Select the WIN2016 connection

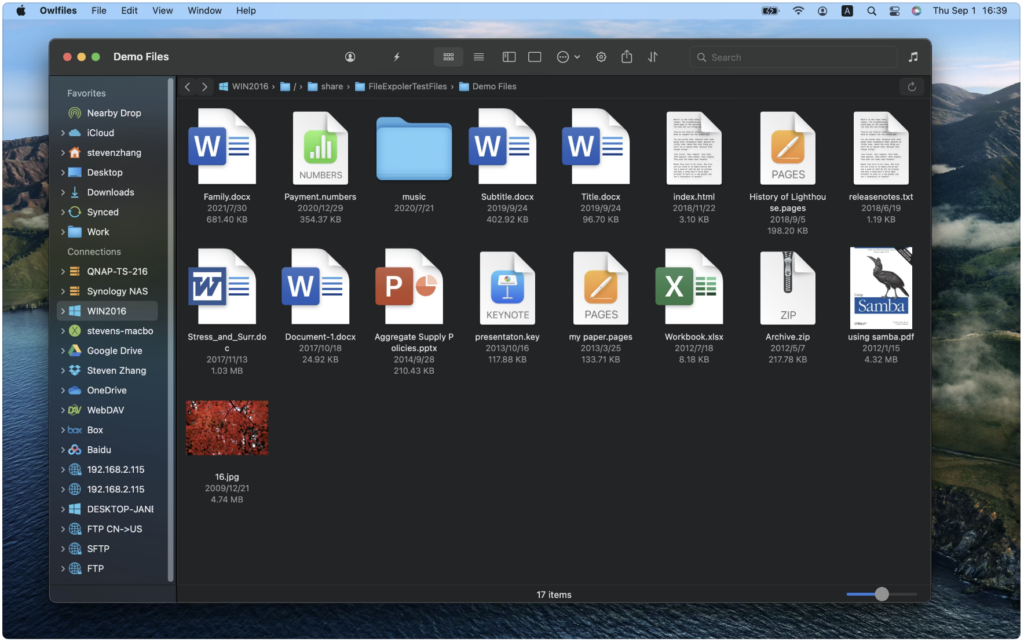point(108,311)
